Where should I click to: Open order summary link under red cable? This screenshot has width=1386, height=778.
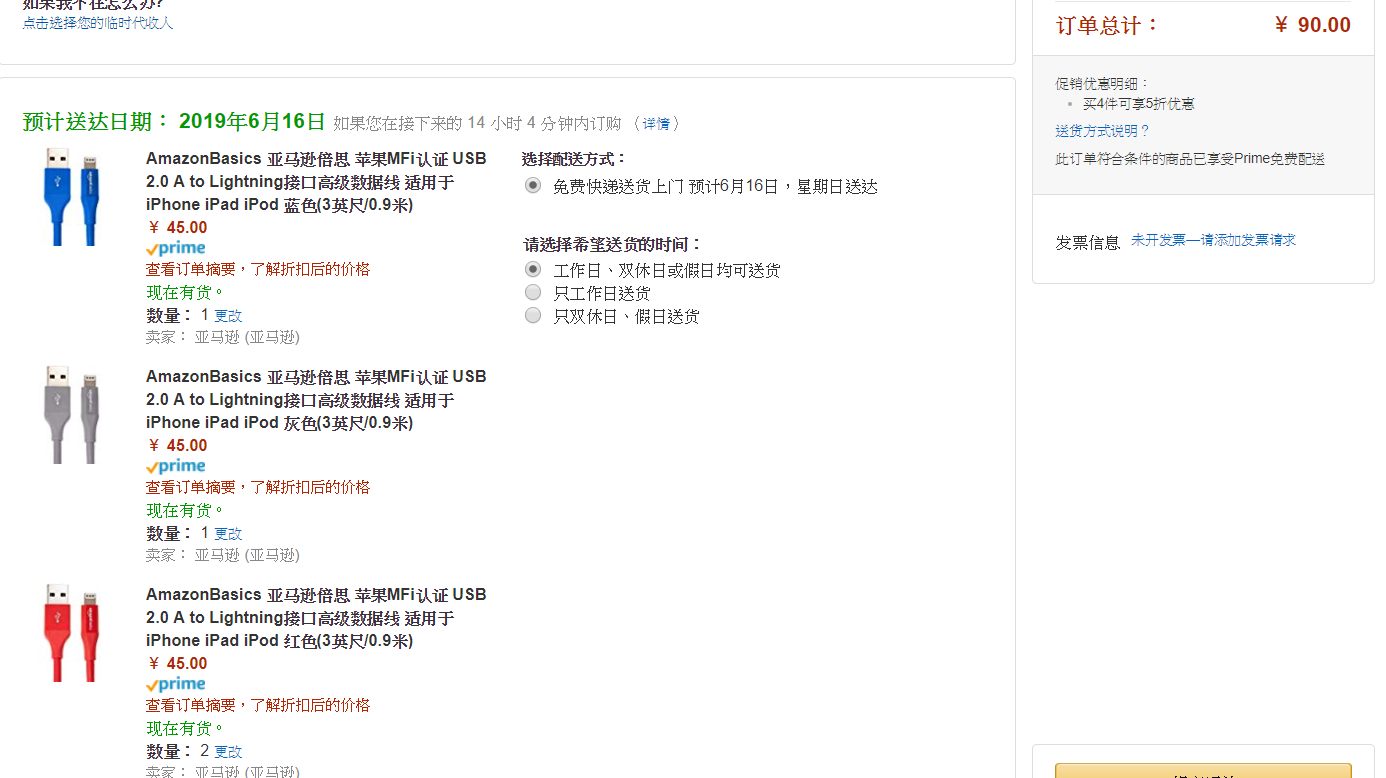click(x=258, y=705)
